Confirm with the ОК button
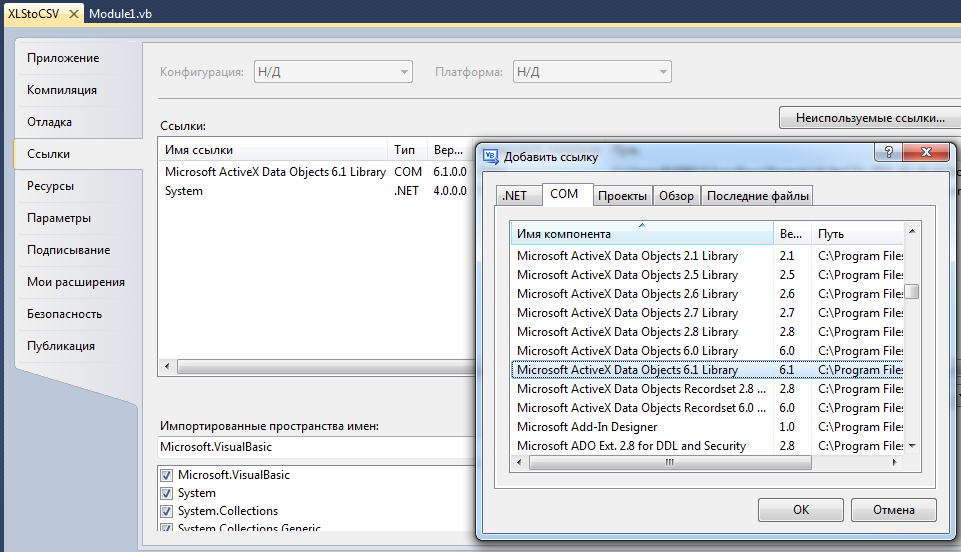 800,510
